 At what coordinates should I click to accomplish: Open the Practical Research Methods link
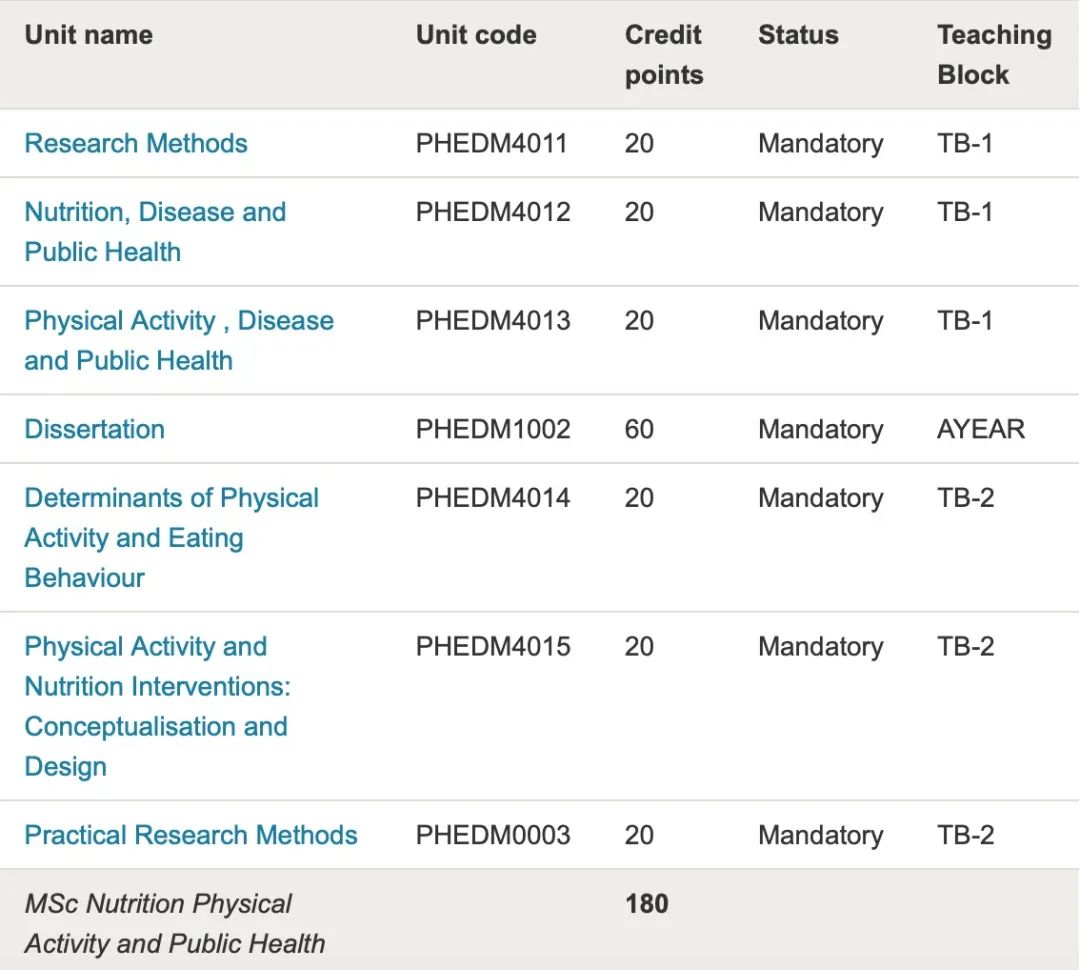(x=191, y=835)
